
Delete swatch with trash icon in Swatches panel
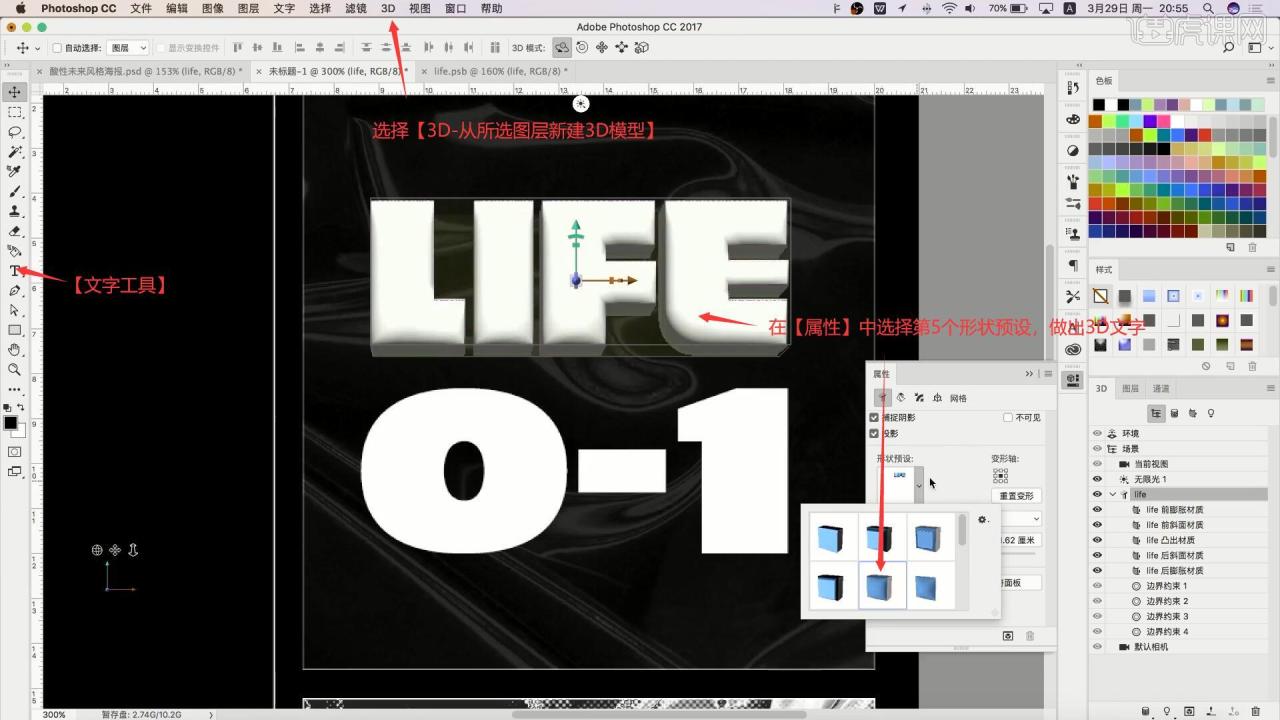coord(1254,247)
